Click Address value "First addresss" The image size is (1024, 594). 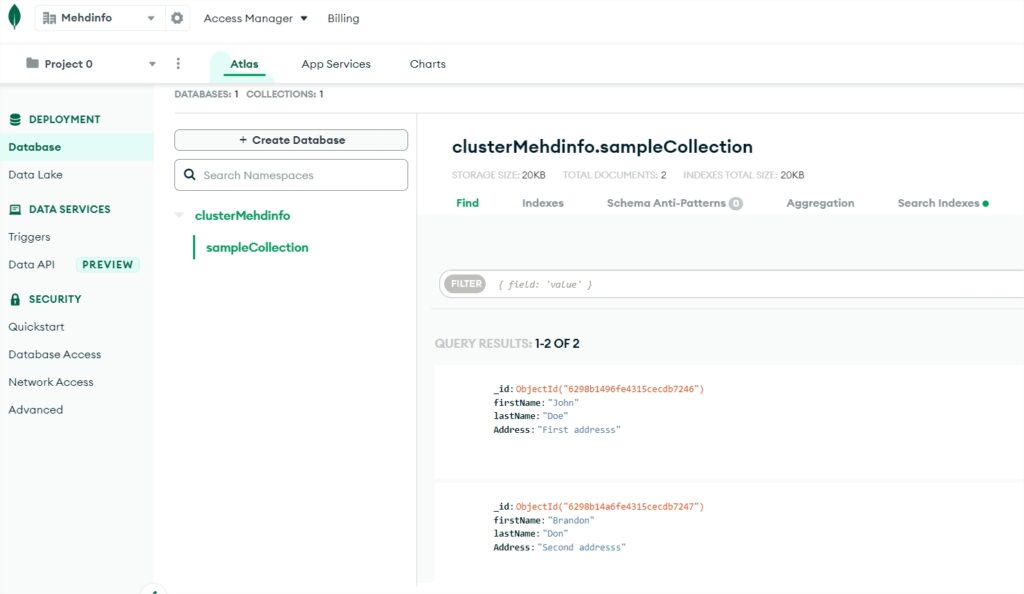(x=579, y=430)
